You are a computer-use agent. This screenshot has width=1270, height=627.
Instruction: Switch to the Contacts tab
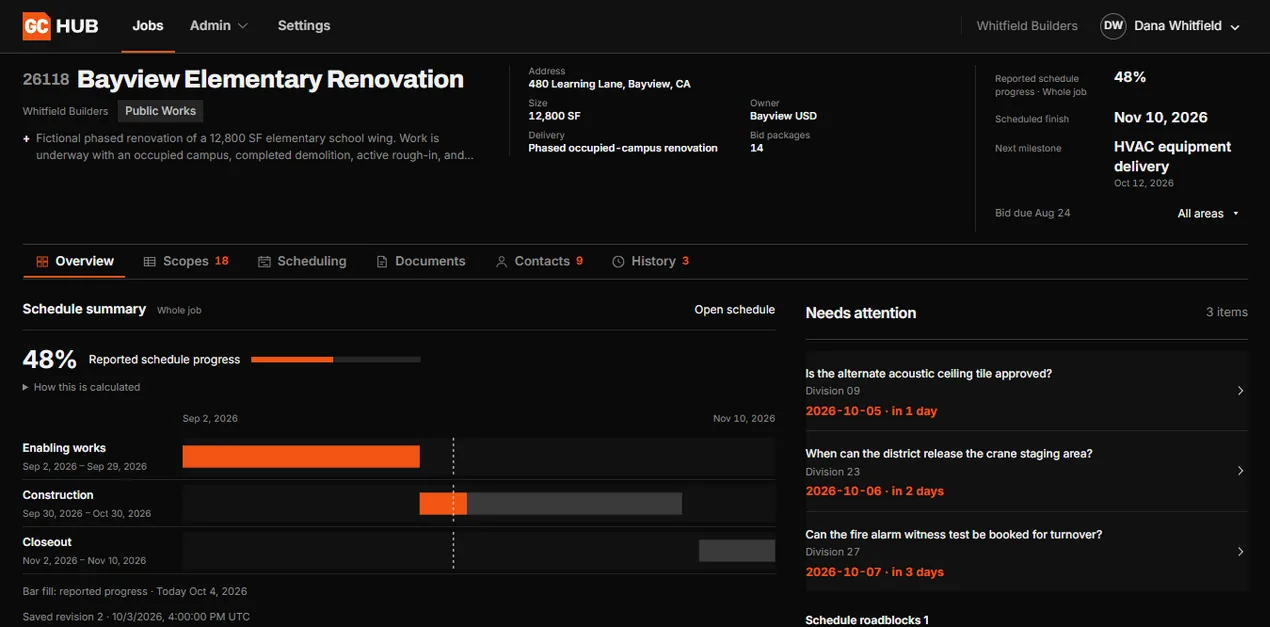tap(539, 261)
